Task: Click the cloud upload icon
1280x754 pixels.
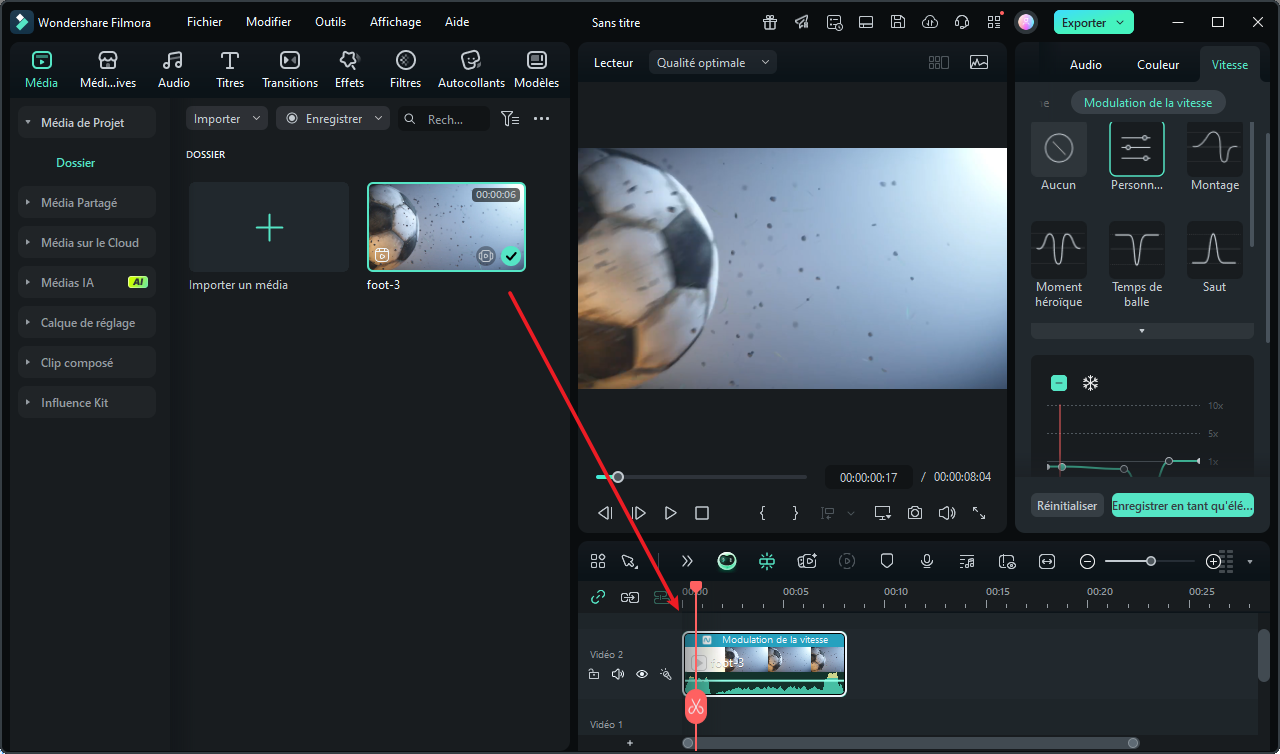Action: 930,22
